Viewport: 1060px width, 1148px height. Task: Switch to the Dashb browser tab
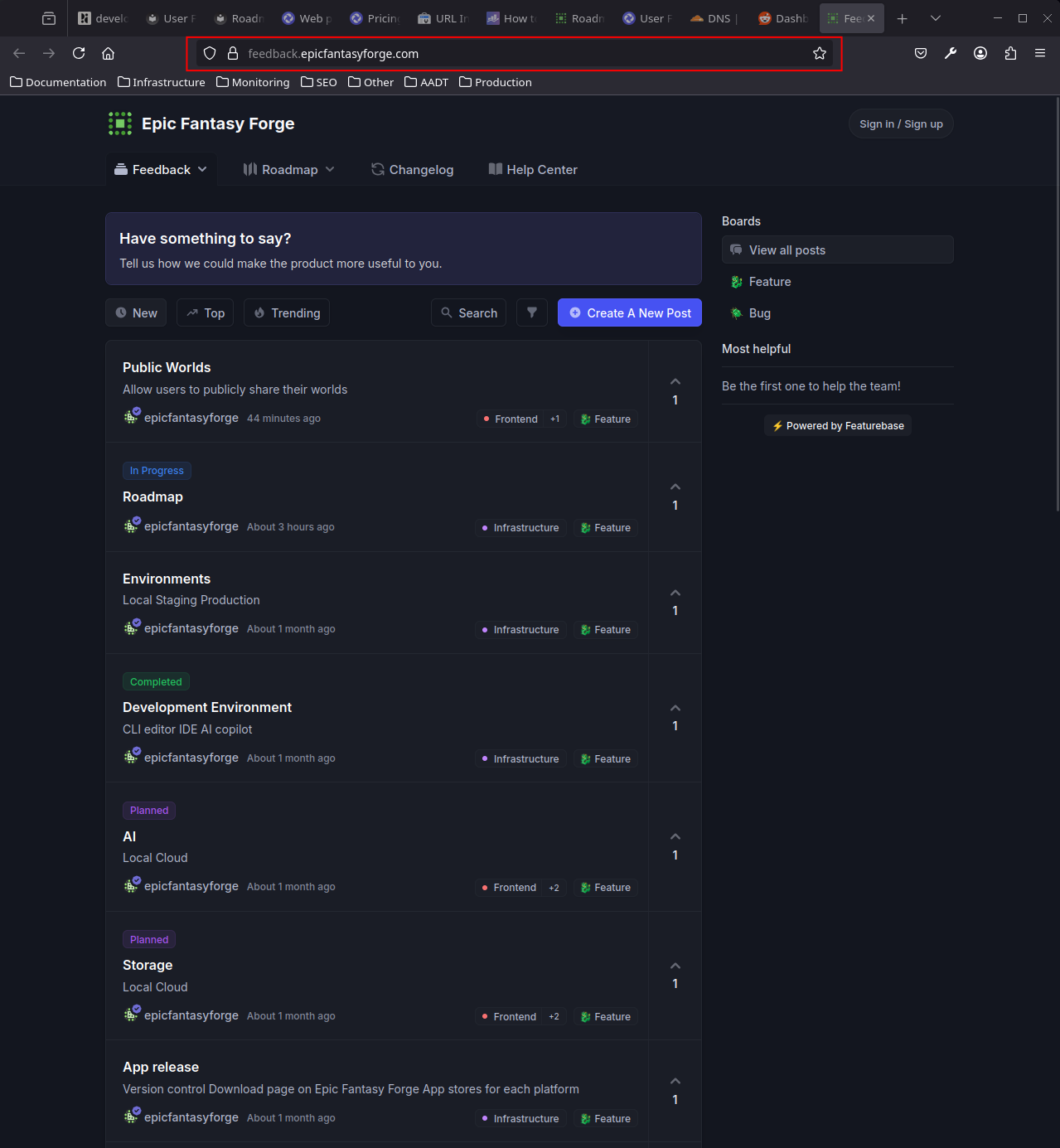783,18
